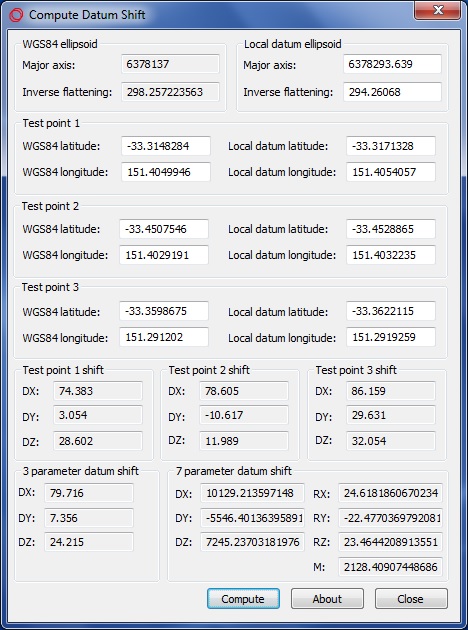Focus Test point 3 Local datum latitude
This screenshot has height=630, width=468.
(391, 311)
